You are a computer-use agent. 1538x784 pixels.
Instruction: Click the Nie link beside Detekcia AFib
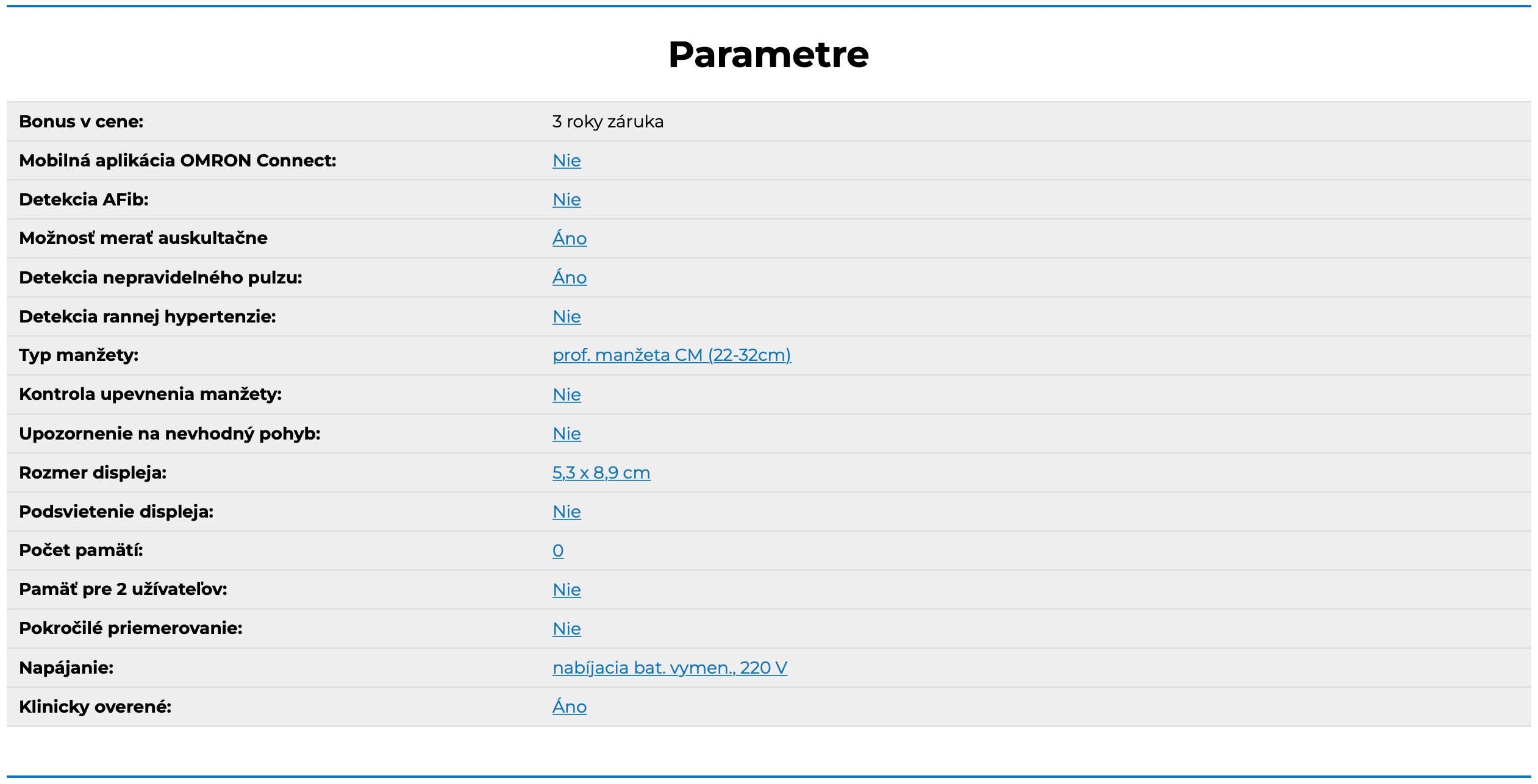(567, 199)
